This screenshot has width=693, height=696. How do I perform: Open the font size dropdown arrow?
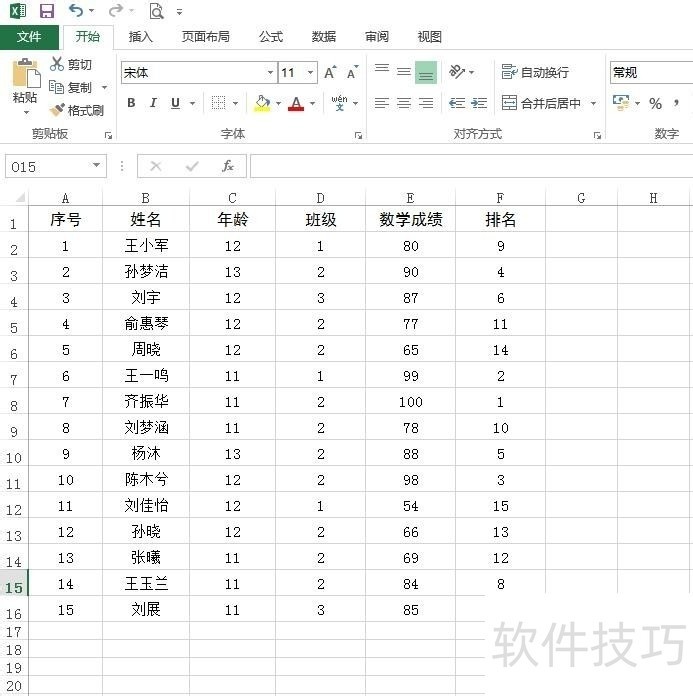(310, 72)
